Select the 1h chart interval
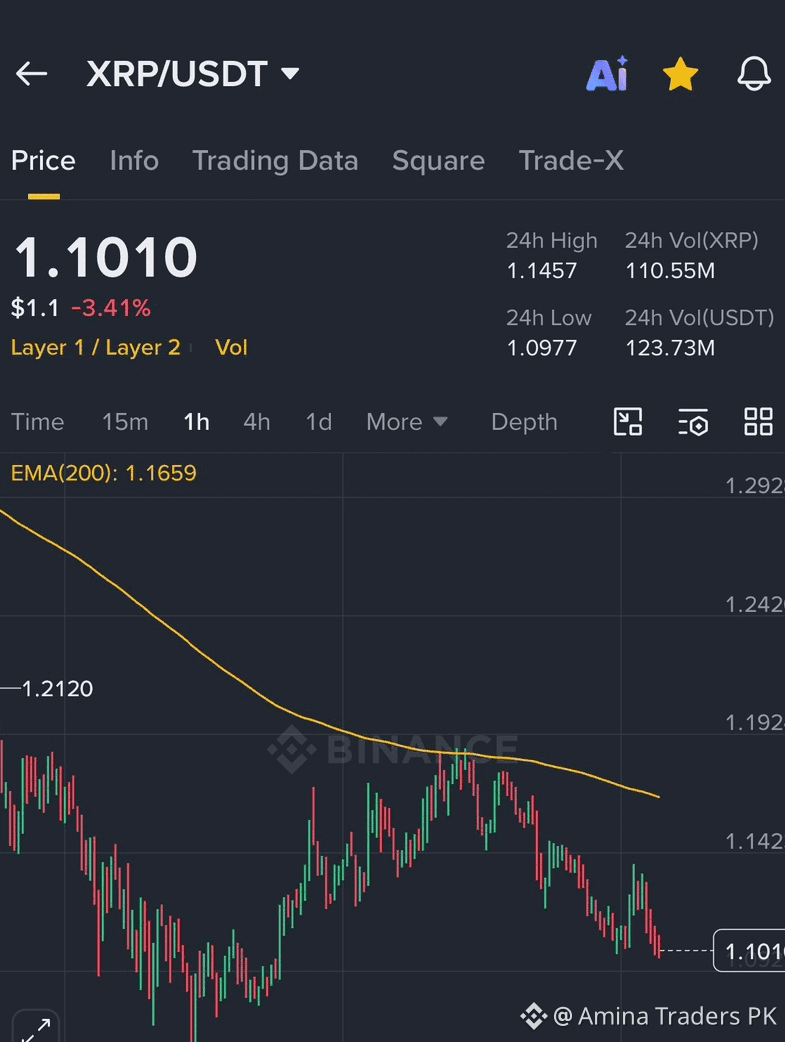This screenshot has width=785, height=1042. click(197, 422)
